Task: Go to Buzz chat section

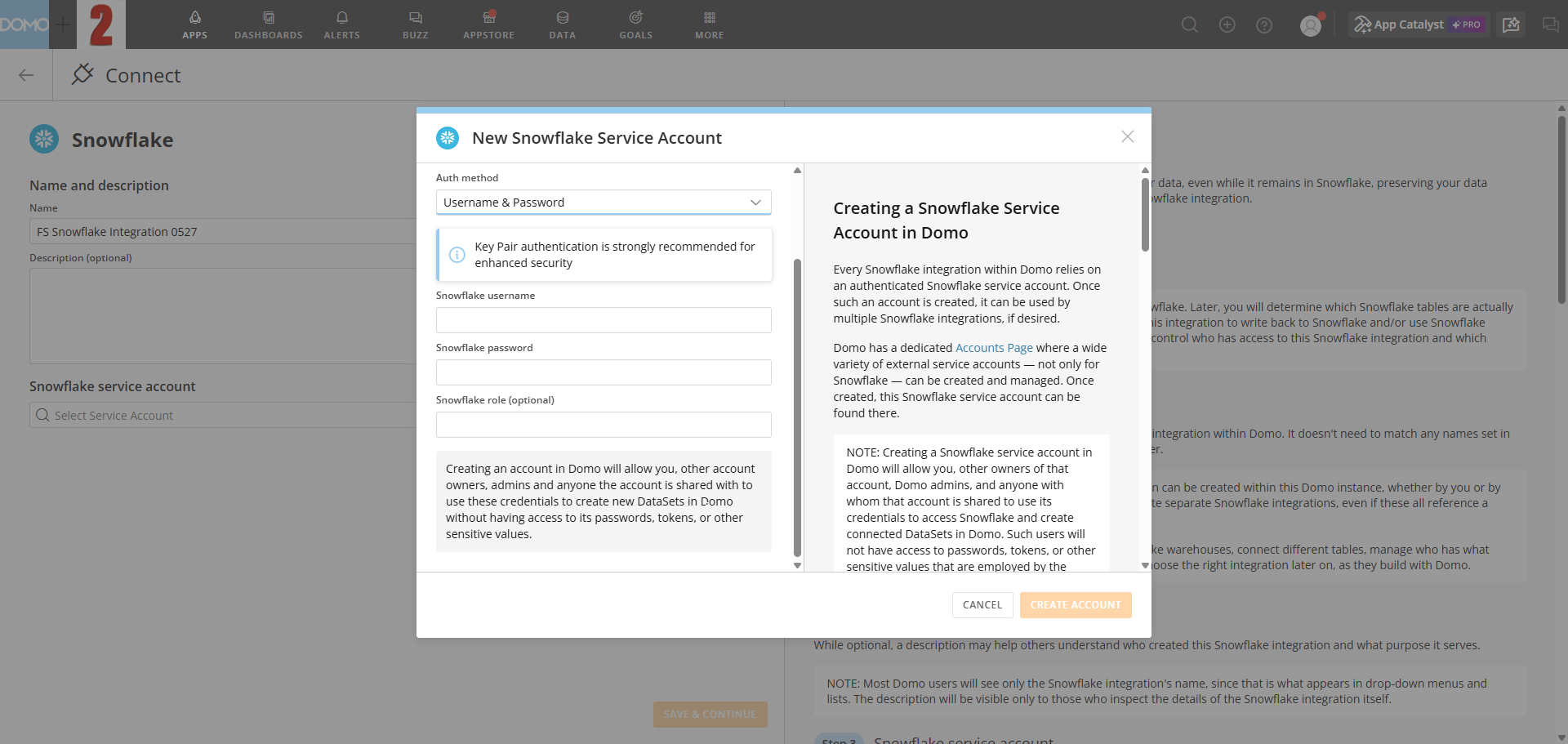Action: point(415,25)
